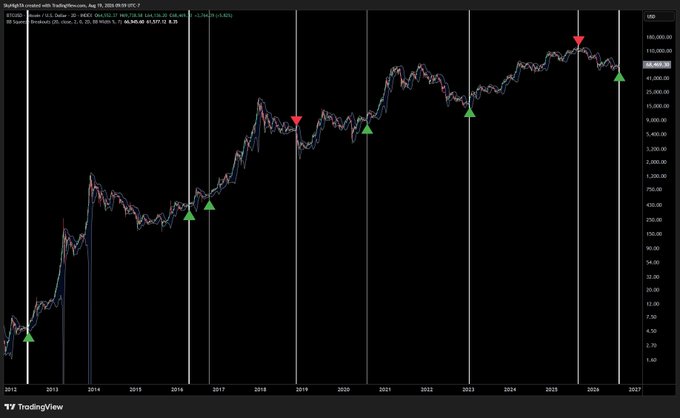Click the 2018 label on time axis

point(260,389)
